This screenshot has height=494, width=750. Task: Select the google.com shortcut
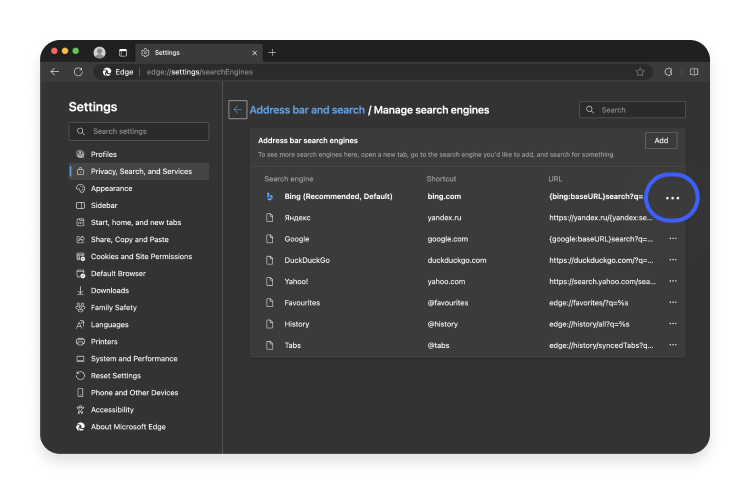coord(448,239)
